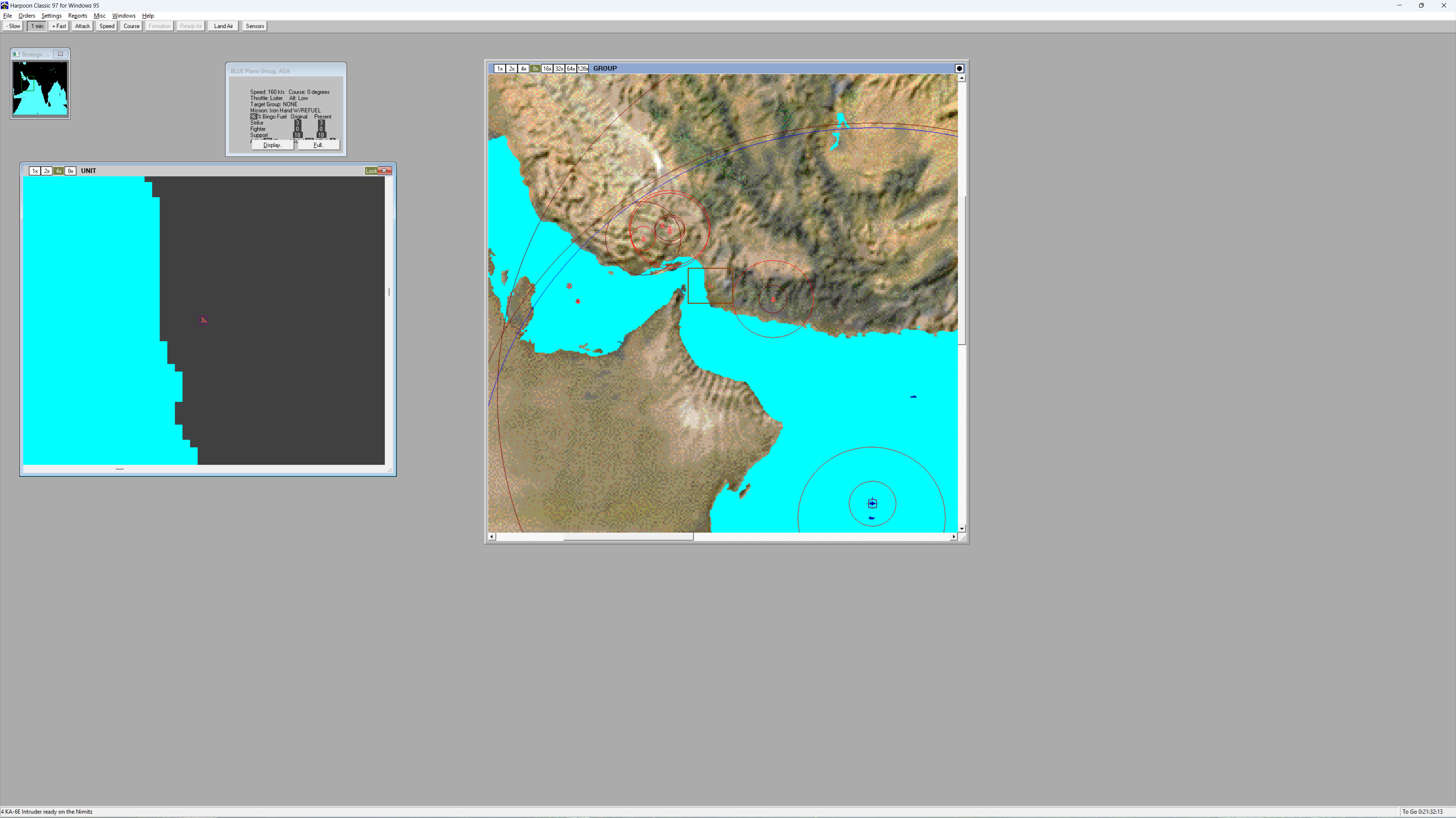Select 16x zoom in the GROUP window
The width and height of the screenshot is (1456, 818).
pos(546,68)
